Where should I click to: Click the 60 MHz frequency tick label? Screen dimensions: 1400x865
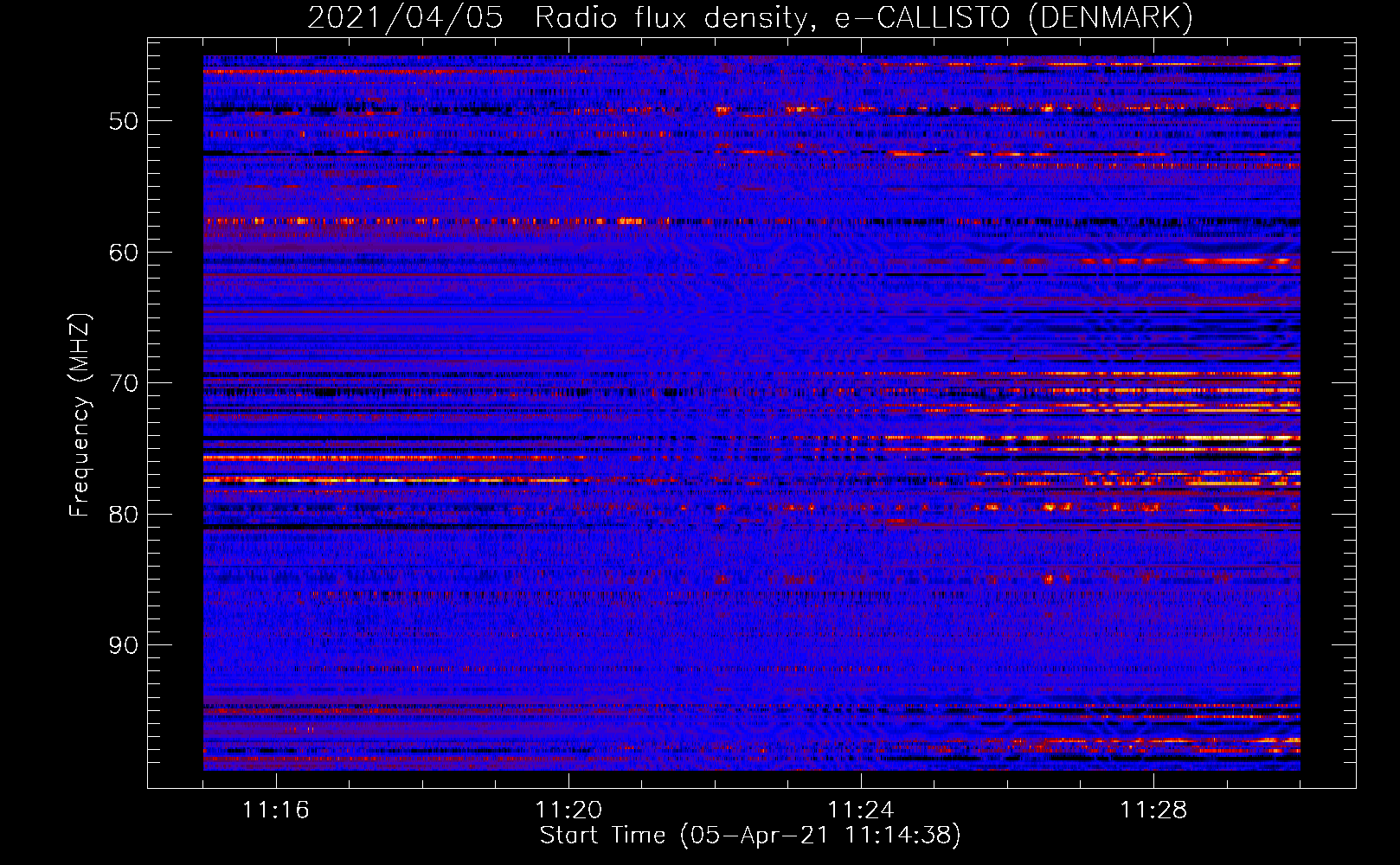pos(124,253)
